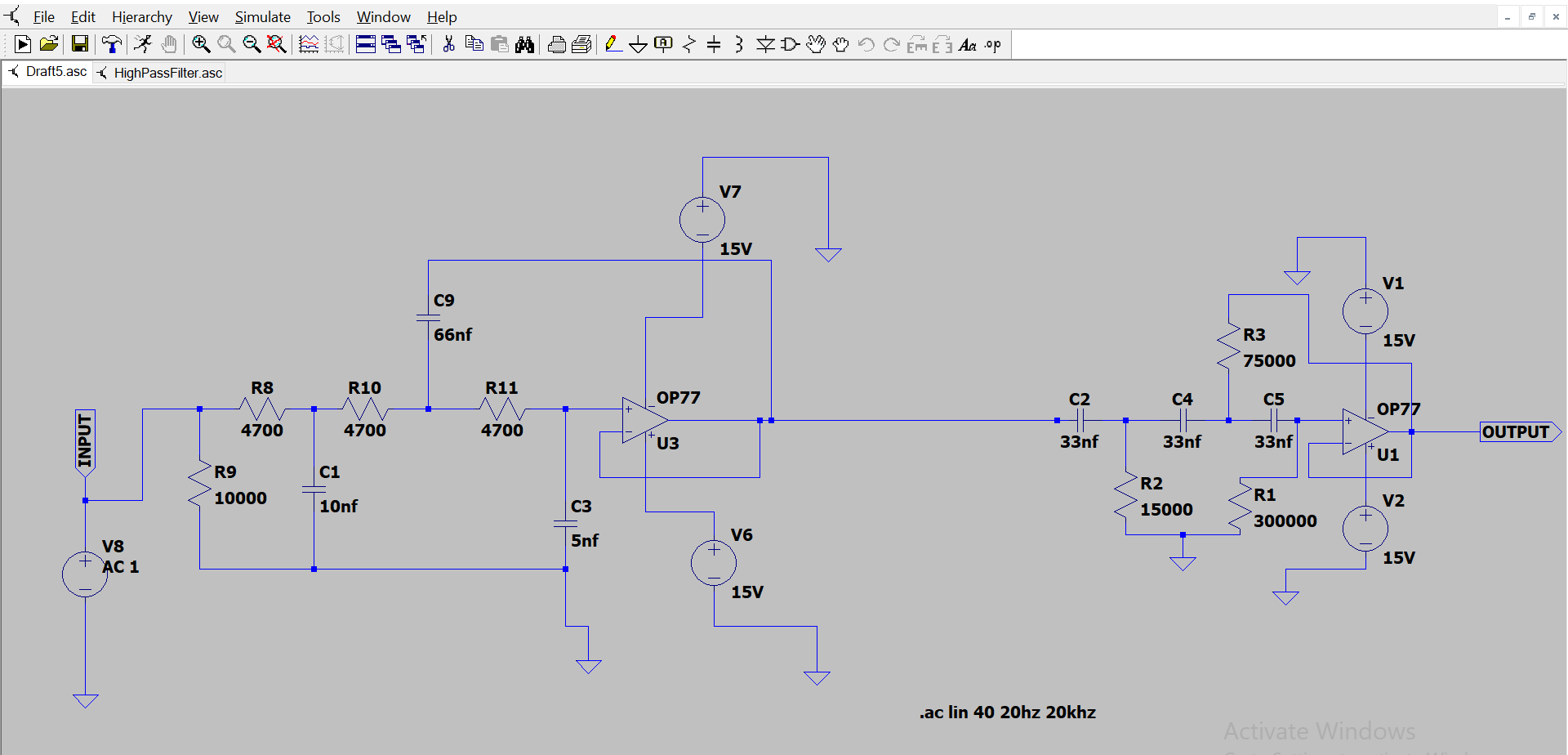
Task: Add a SPICE directive with .op tool
Action: point(991,45)
